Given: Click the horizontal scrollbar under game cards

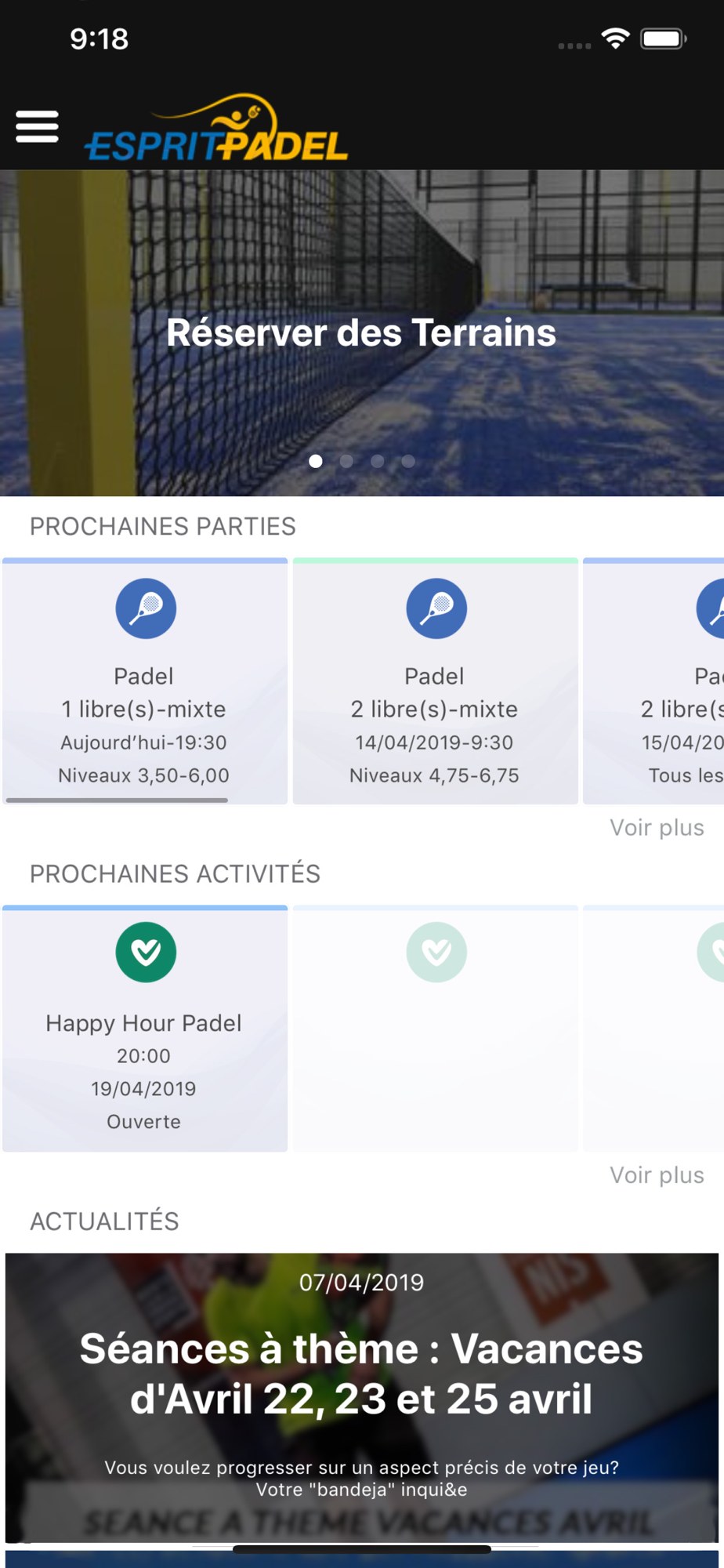Looking at the screenshot, I should (x=117, y=800).
